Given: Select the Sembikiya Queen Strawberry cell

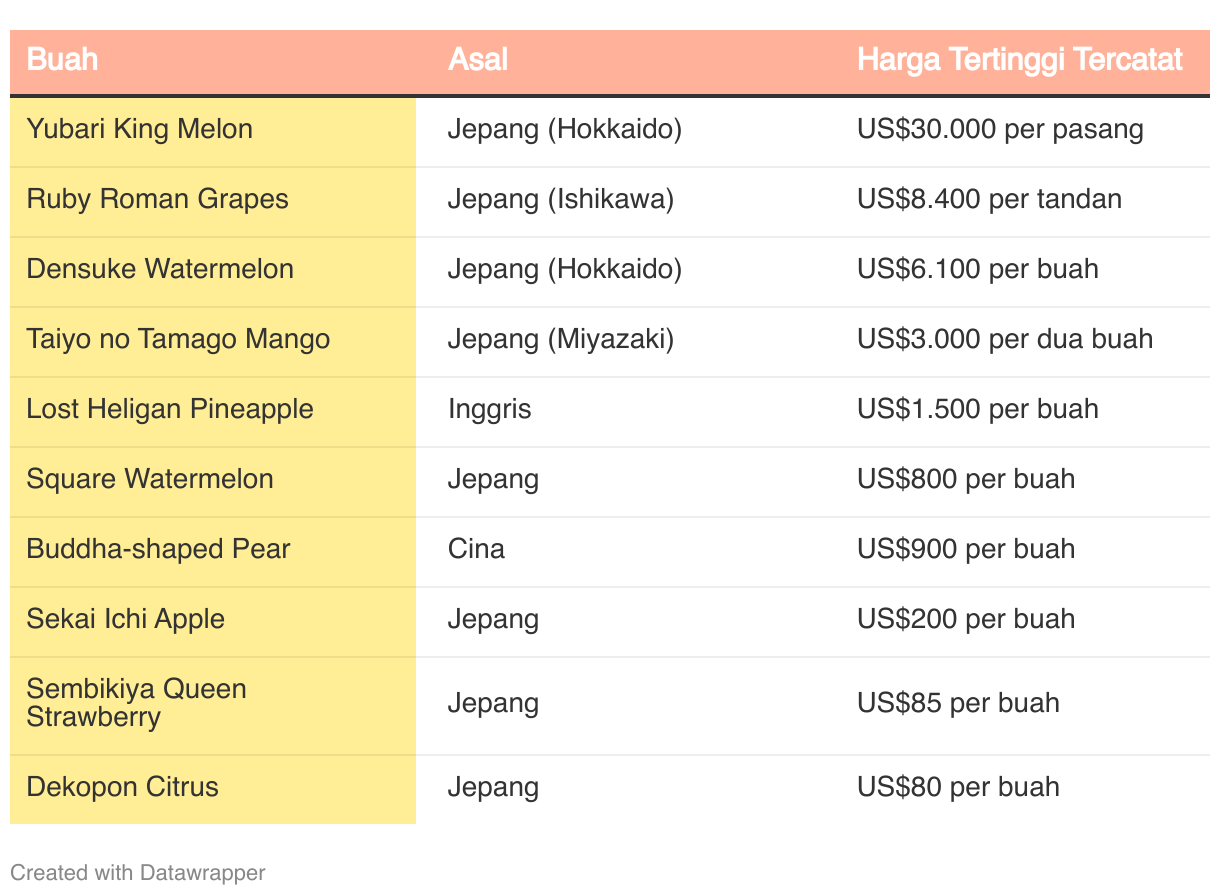Looking at the screenshot, I should coord(137,703).
